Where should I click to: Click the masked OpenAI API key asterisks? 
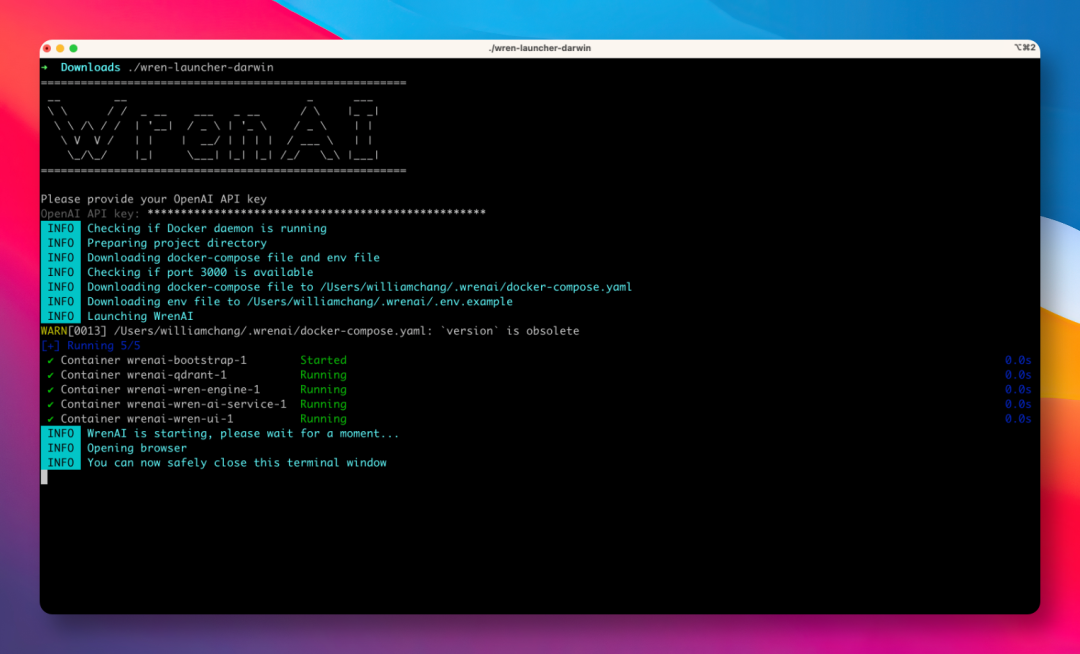(316, 213)
